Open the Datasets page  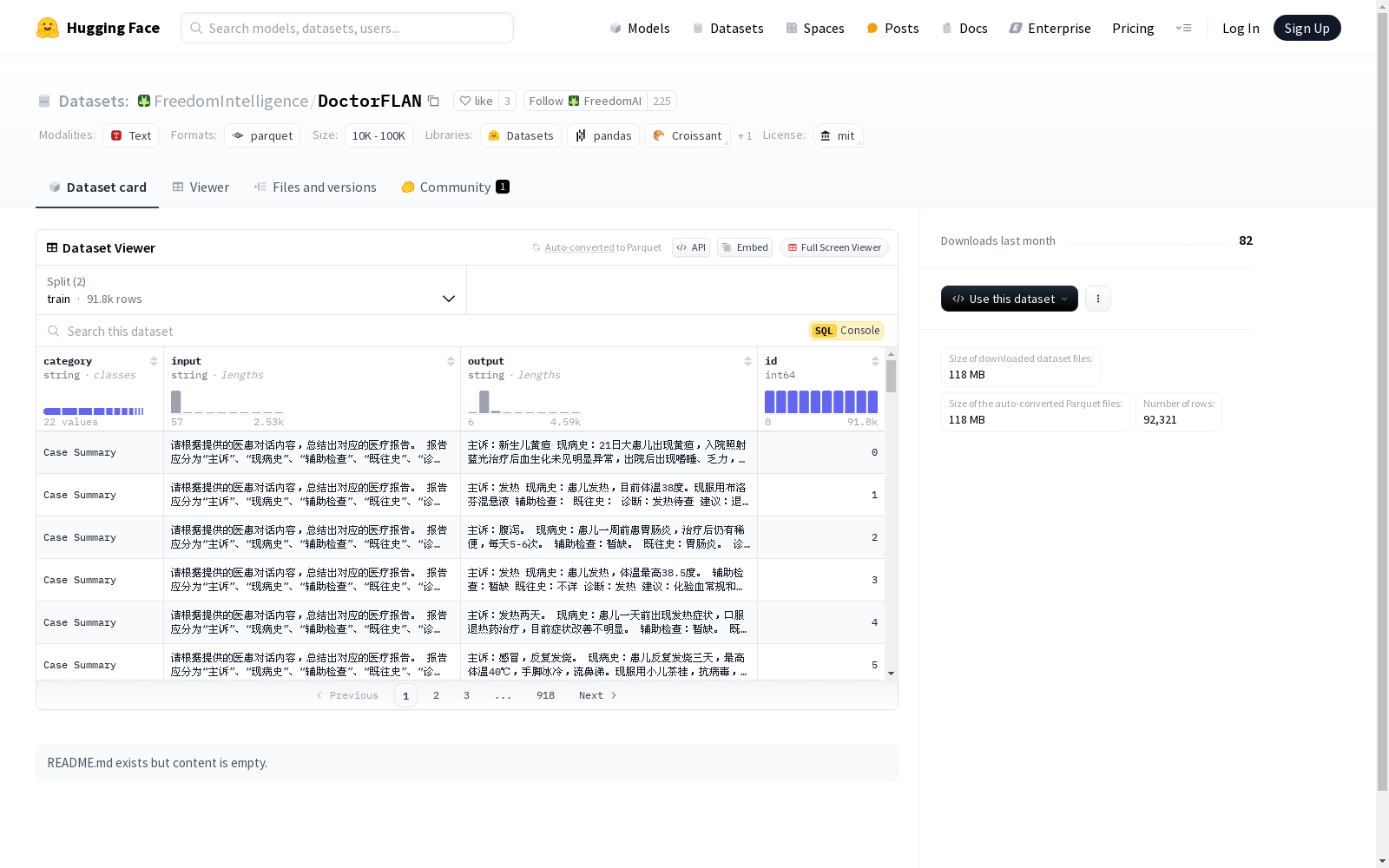(x=727, y=28)
